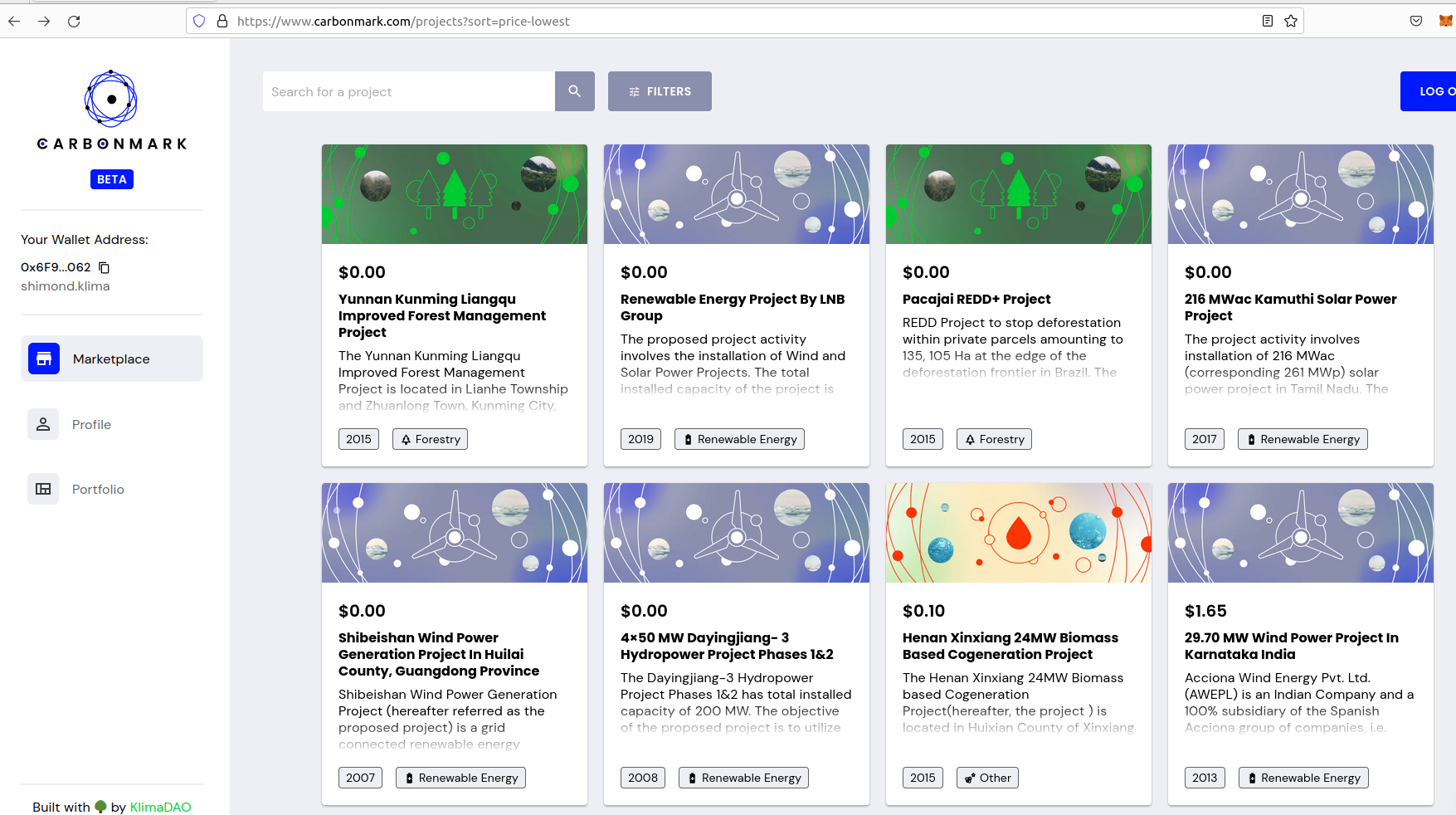Click the filter sliders icon on FILTERS

pyautogui.click(x=635, y=91)
